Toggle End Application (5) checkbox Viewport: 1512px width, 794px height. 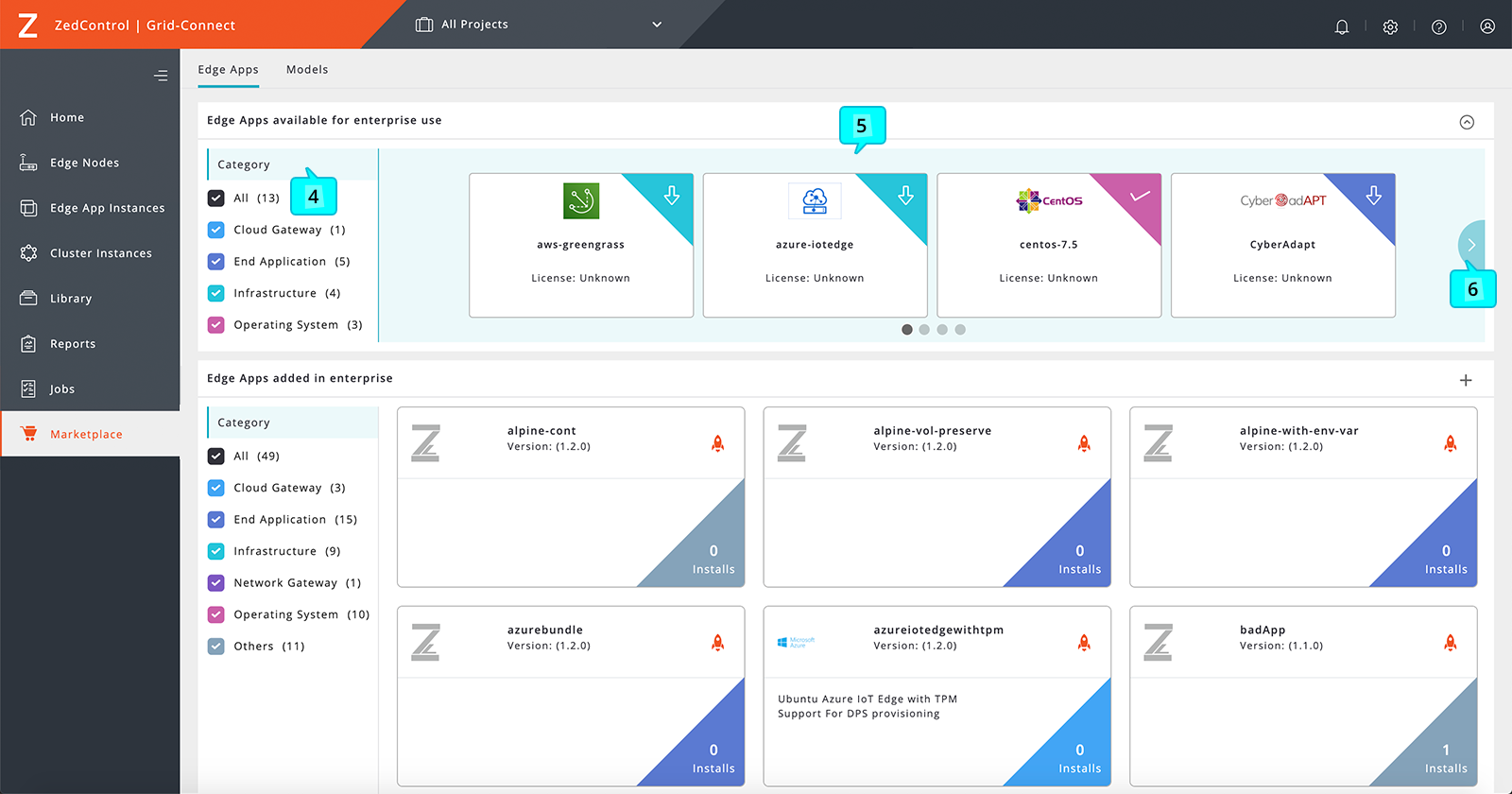(x=216, y=261)
